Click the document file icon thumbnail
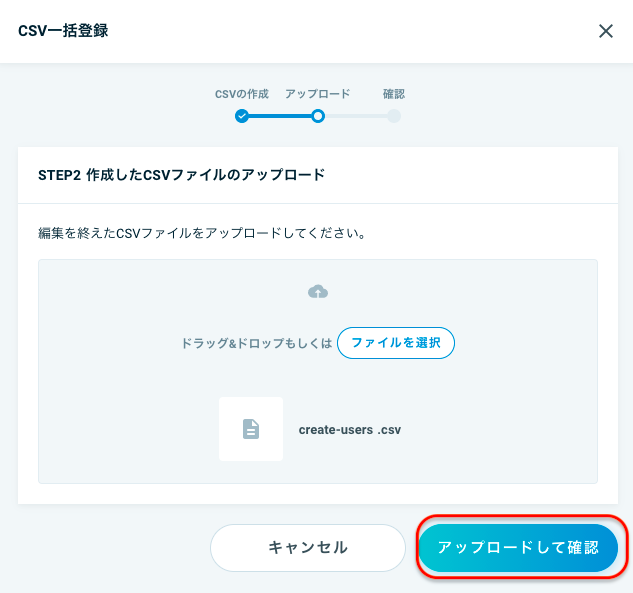633x593 pixels. pos(251,429)
